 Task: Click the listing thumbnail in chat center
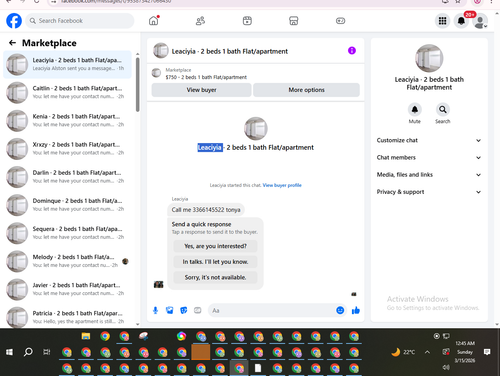point(256,129)
